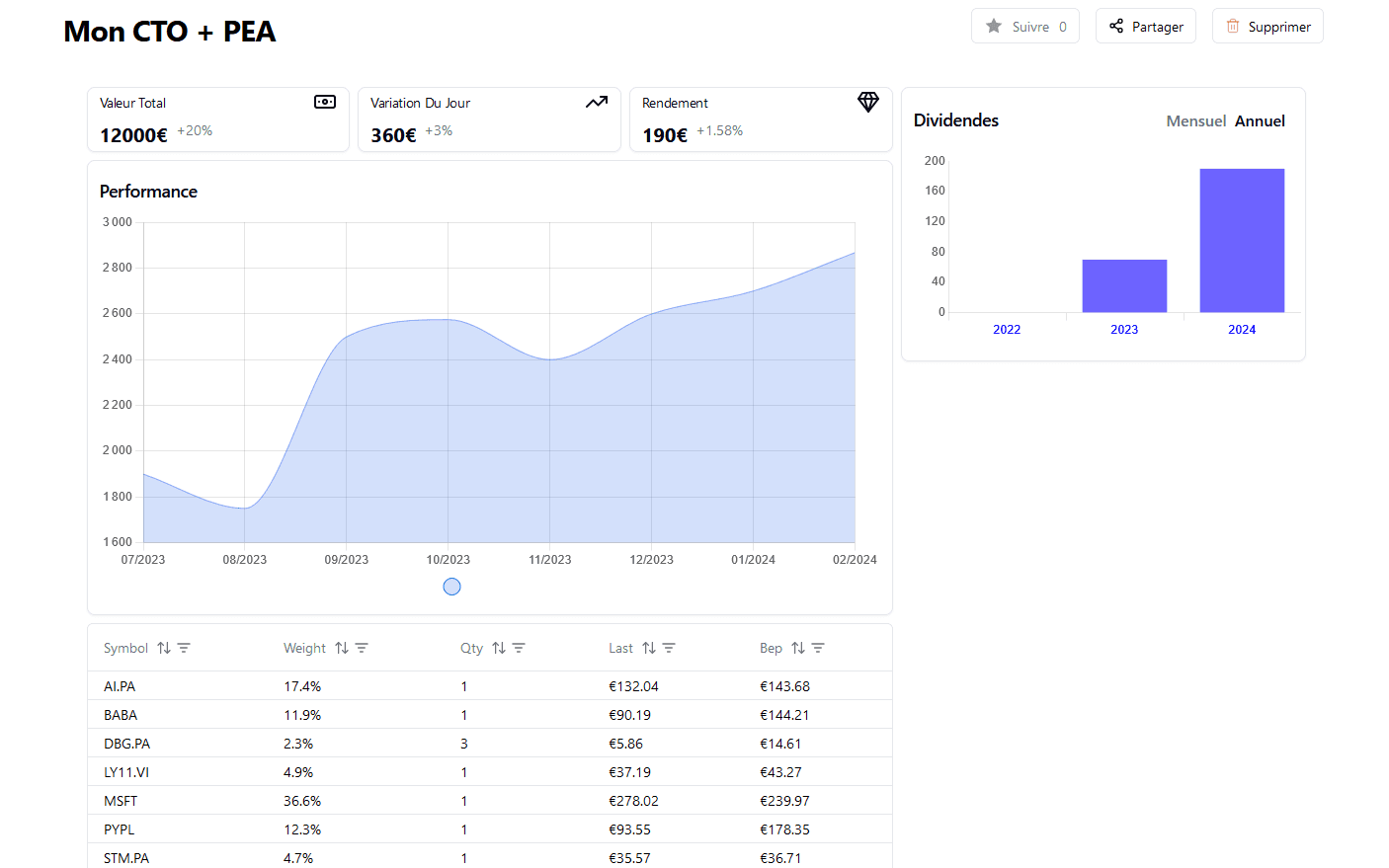This screenshot has width=1389, height=868.
Task: Click AI.PA last price €132.04
Action: point(633,686)
